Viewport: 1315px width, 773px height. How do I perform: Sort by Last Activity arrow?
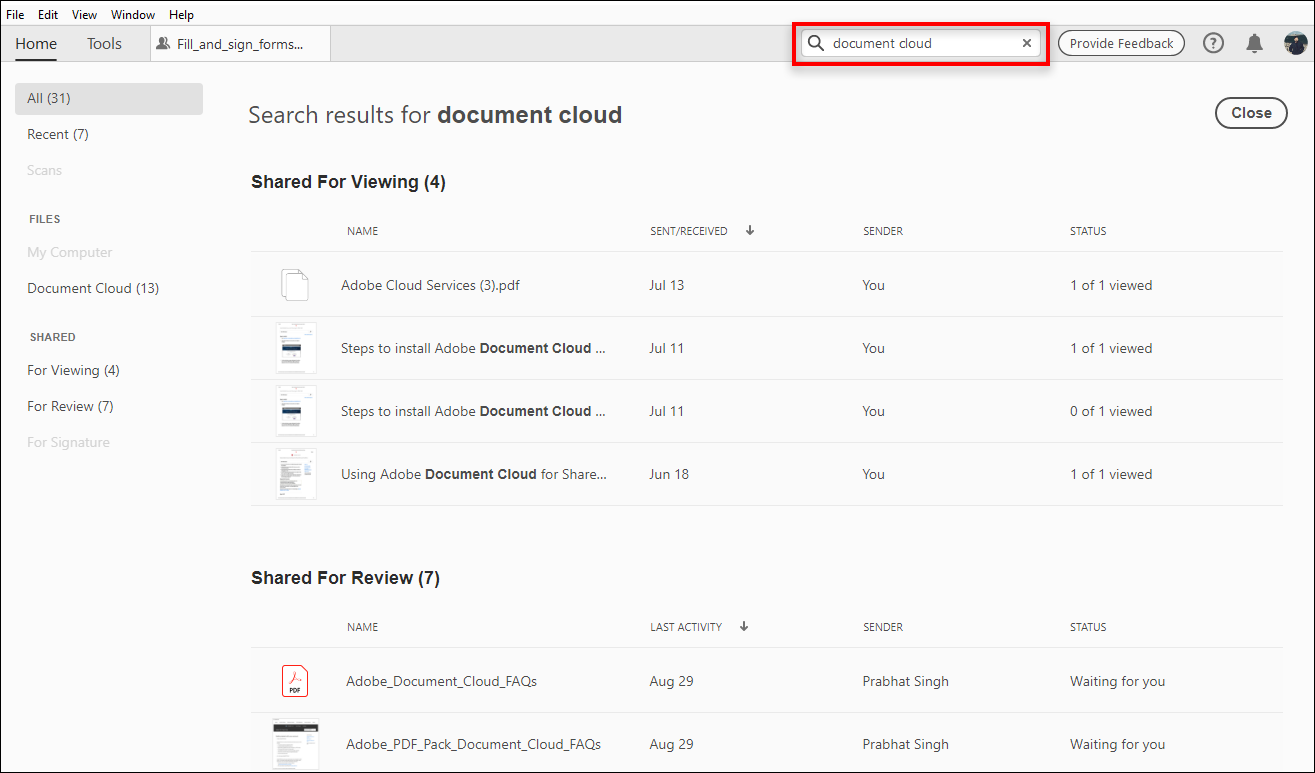[x=744, y=627]
